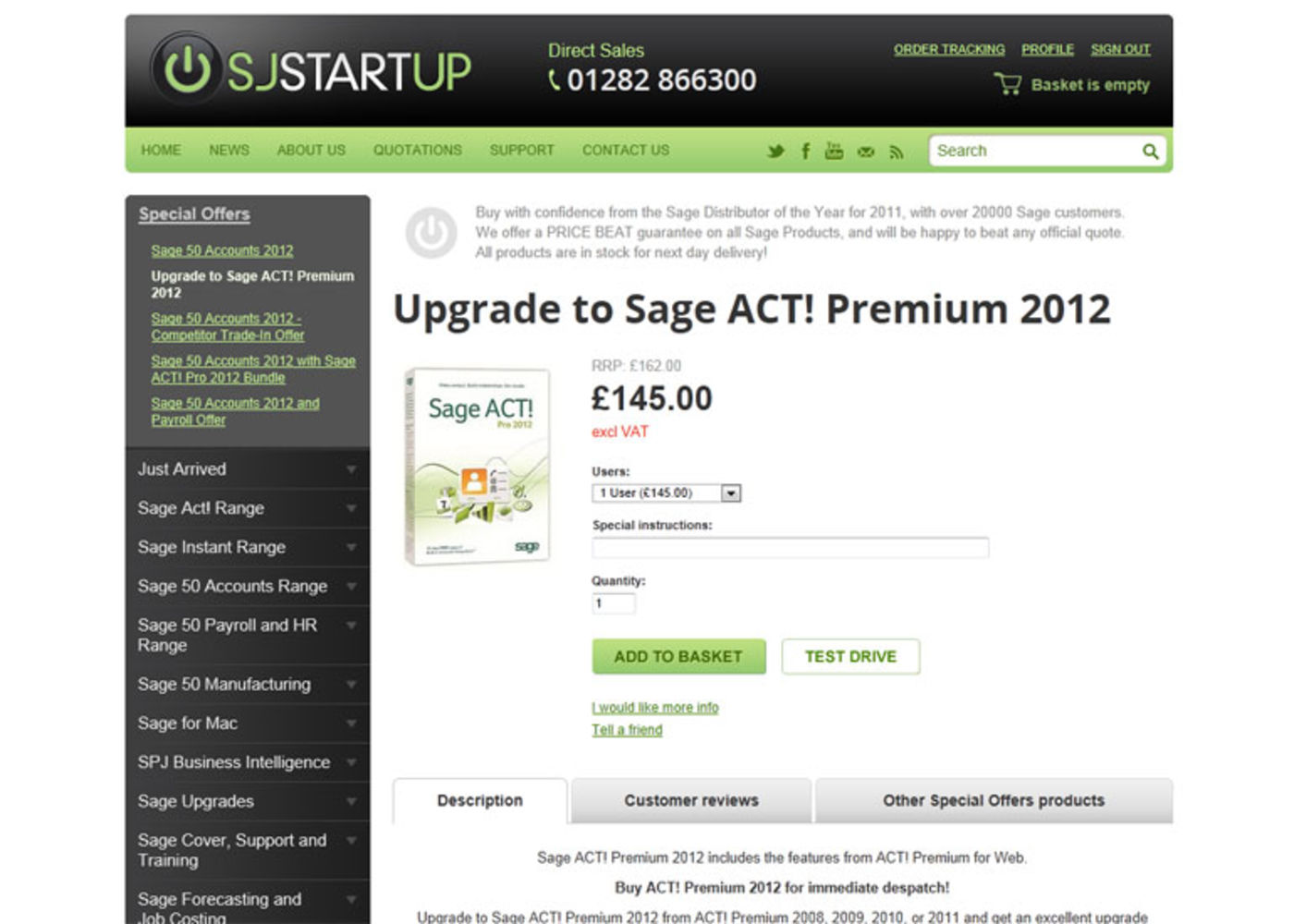Click the Facebook icon in the nav bar
The width and height of the screenshot is (1294, 924).
coord(805,151)
